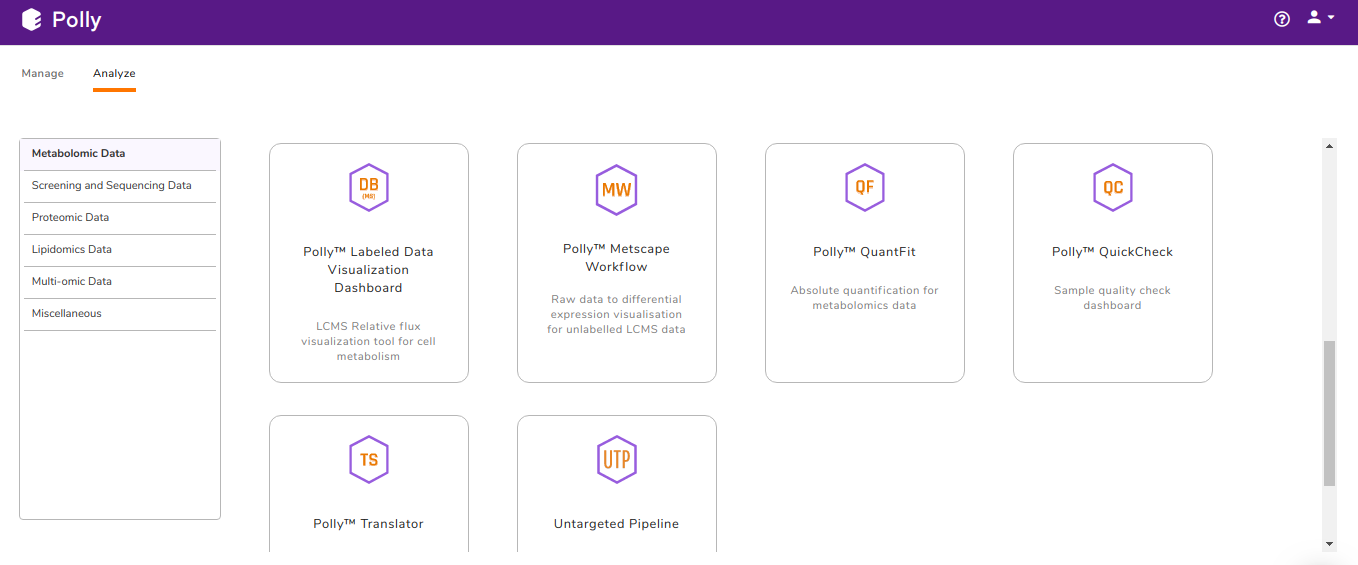This screenshot has height=565, width=1358.
Task: Click 'LCMS Relative flux visualization' description
Action: coord(369,341)
